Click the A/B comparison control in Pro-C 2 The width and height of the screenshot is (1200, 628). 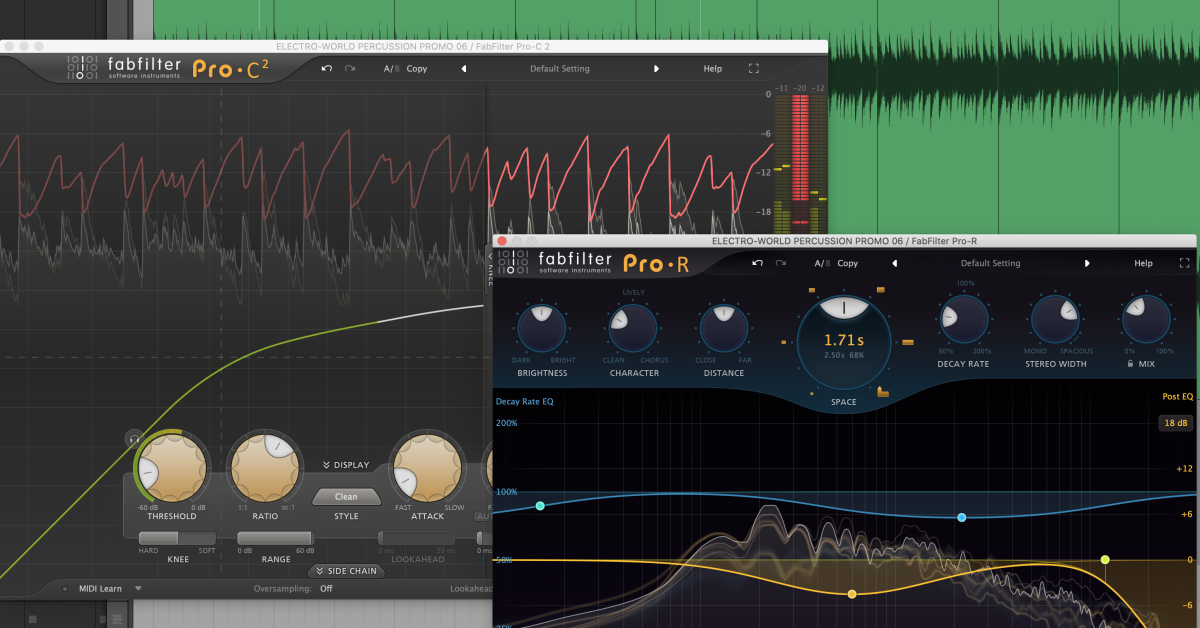[391, 68]
